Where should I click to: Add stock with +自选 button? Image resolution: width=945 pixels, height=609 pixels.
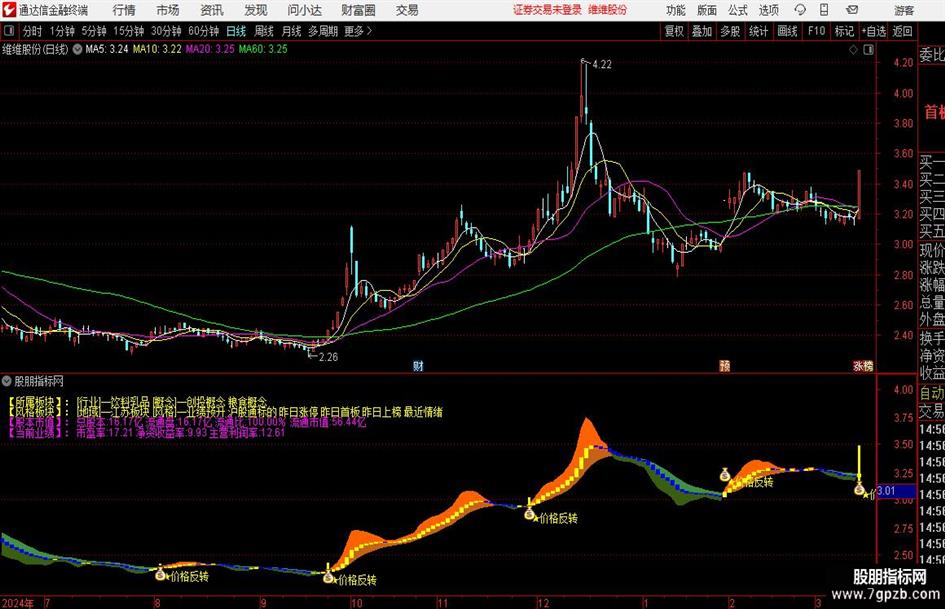pos(873,31)
